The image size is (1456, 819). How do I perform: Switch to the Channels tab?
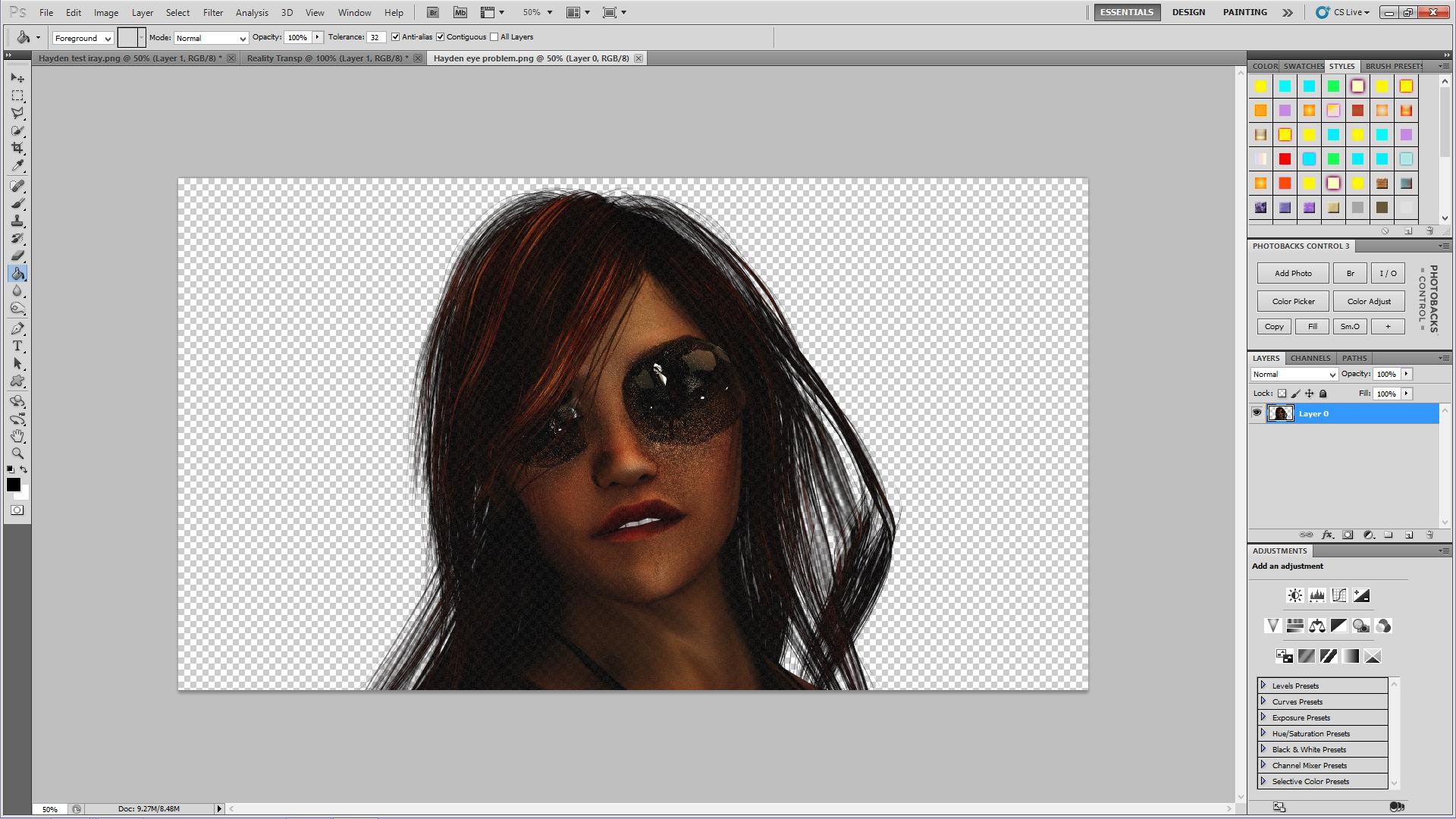pyautogui.click(x=1310, y=358)
